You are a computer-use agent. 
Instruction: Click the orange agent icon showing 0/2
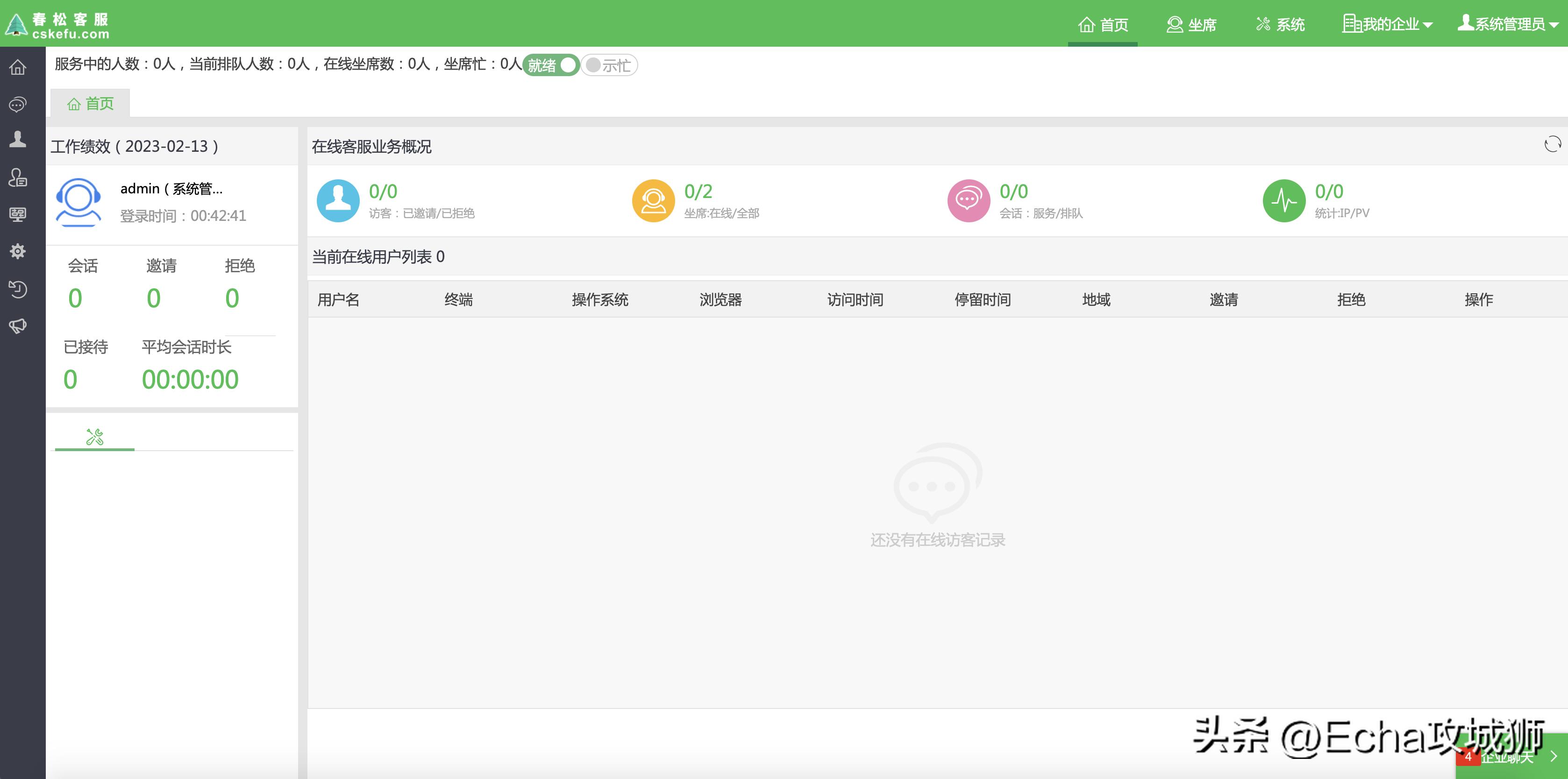[653, 200]
